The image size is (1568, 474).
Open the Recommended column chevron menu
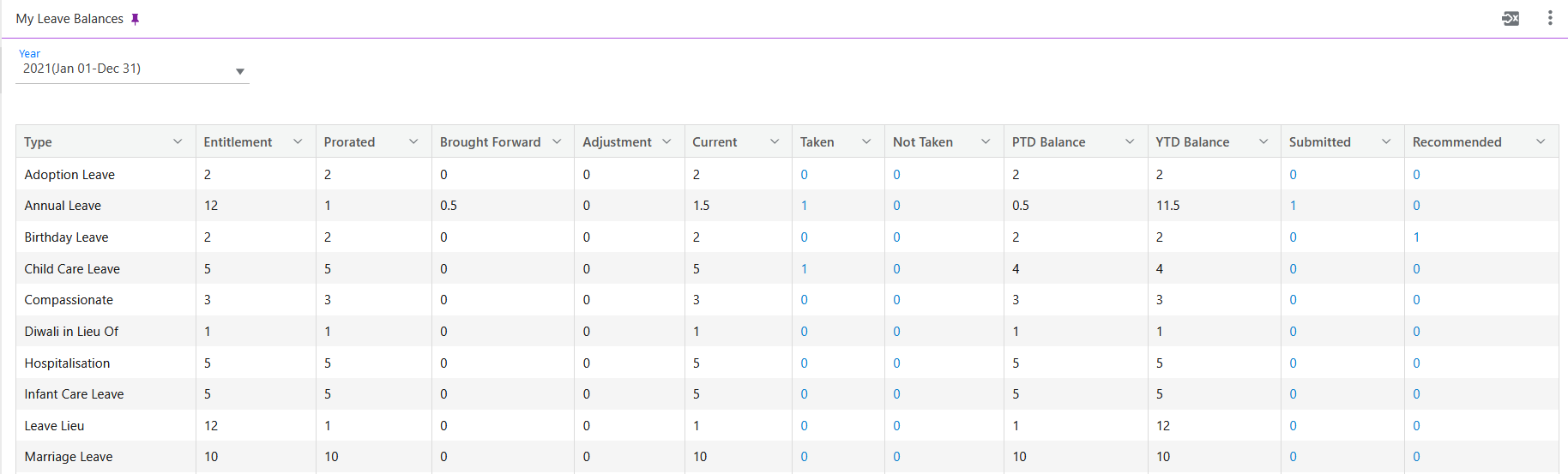(x=1541, y=141)
